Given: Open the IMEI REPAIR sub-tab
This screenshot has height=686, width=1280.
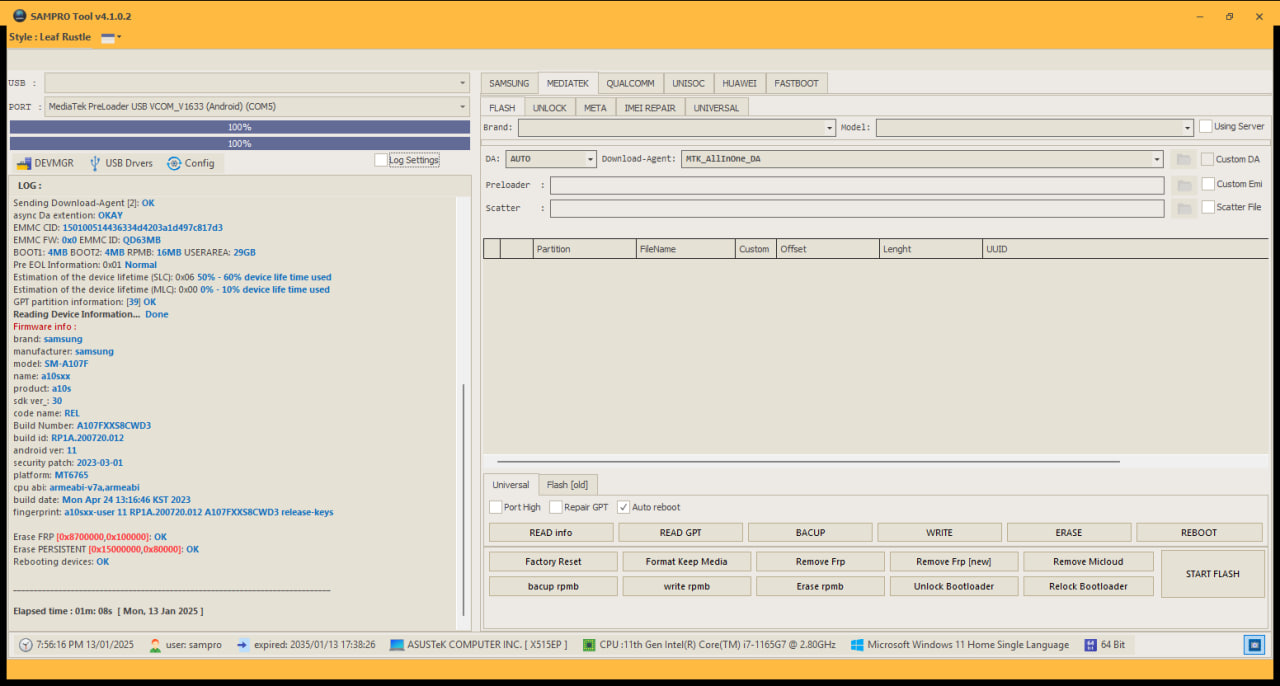Looking at the screenshot, I should point(650,107).
